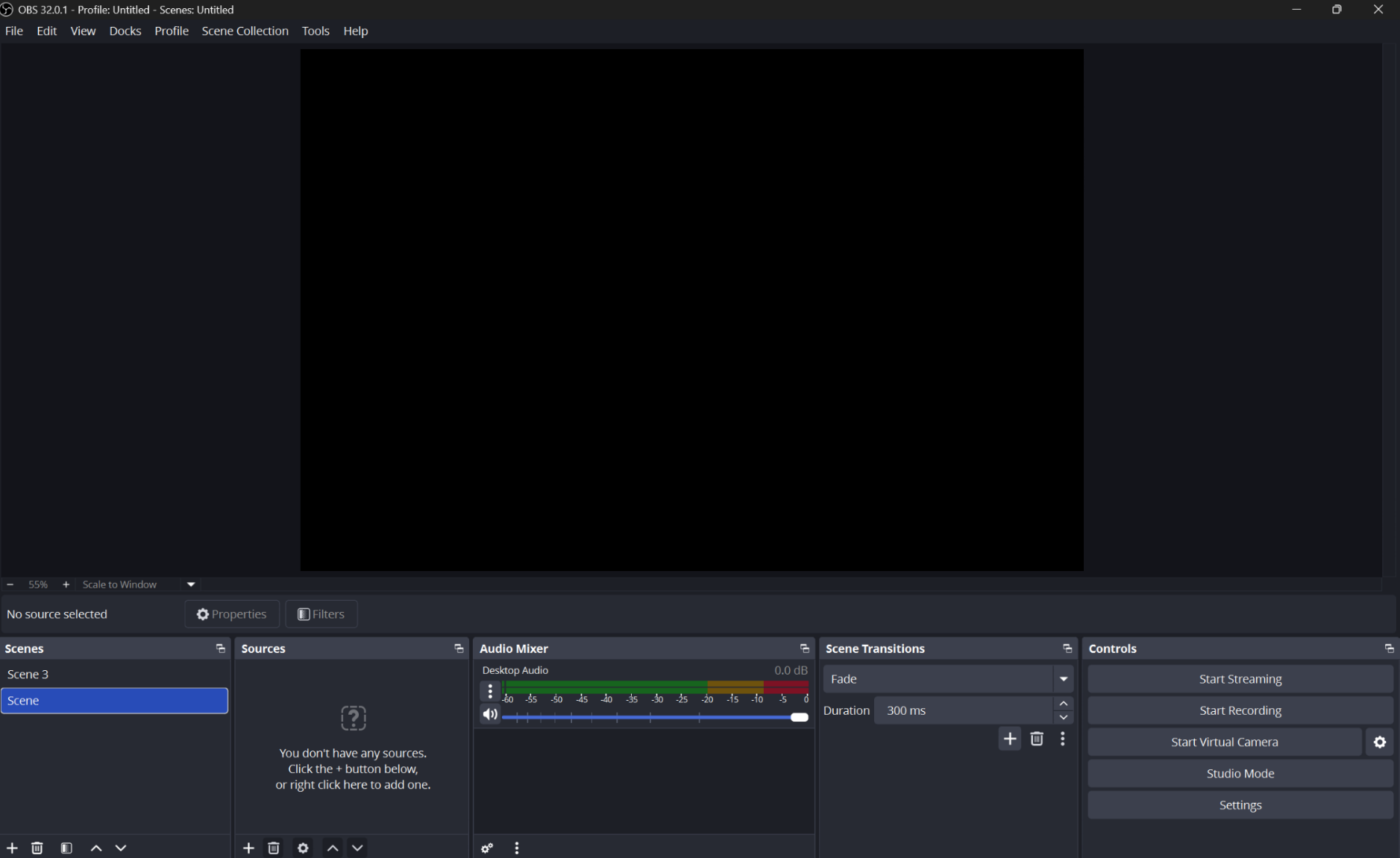Open the Docks menu
This screenshot has height=858, width=1400.
[x=125, y=31]
